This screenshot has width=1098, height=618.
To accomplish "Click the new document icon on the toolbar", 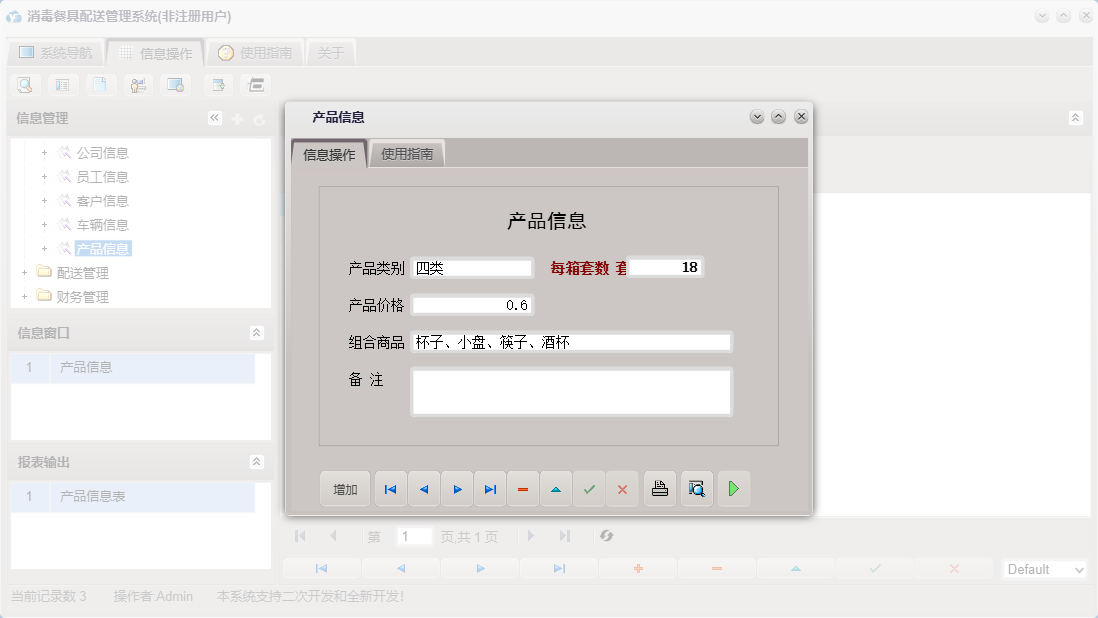I will click(100, 85).
